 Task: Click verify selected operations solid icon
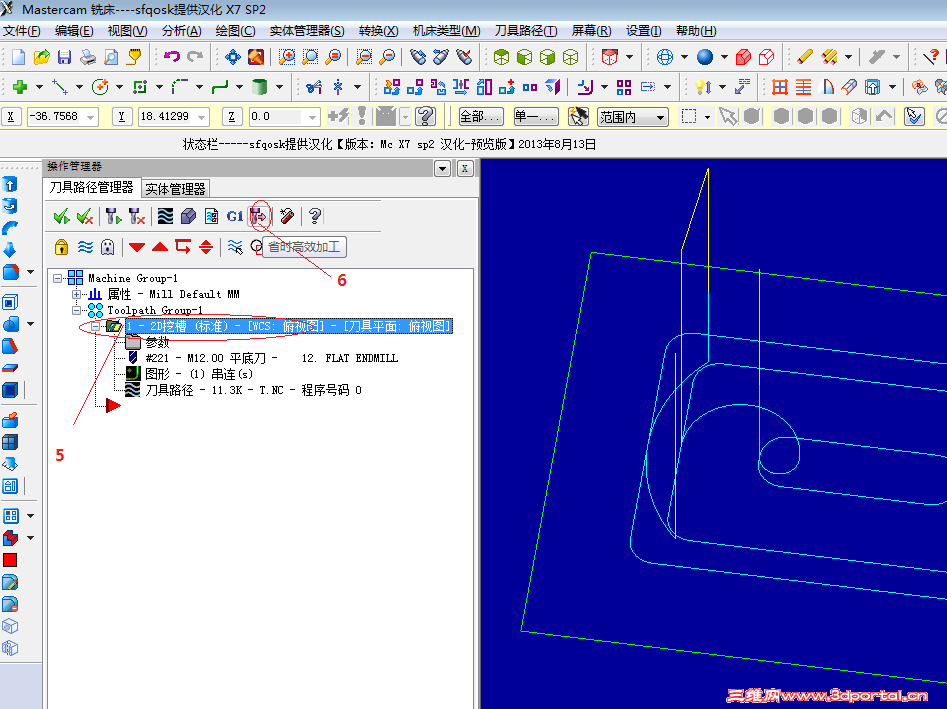click(188, 216)
